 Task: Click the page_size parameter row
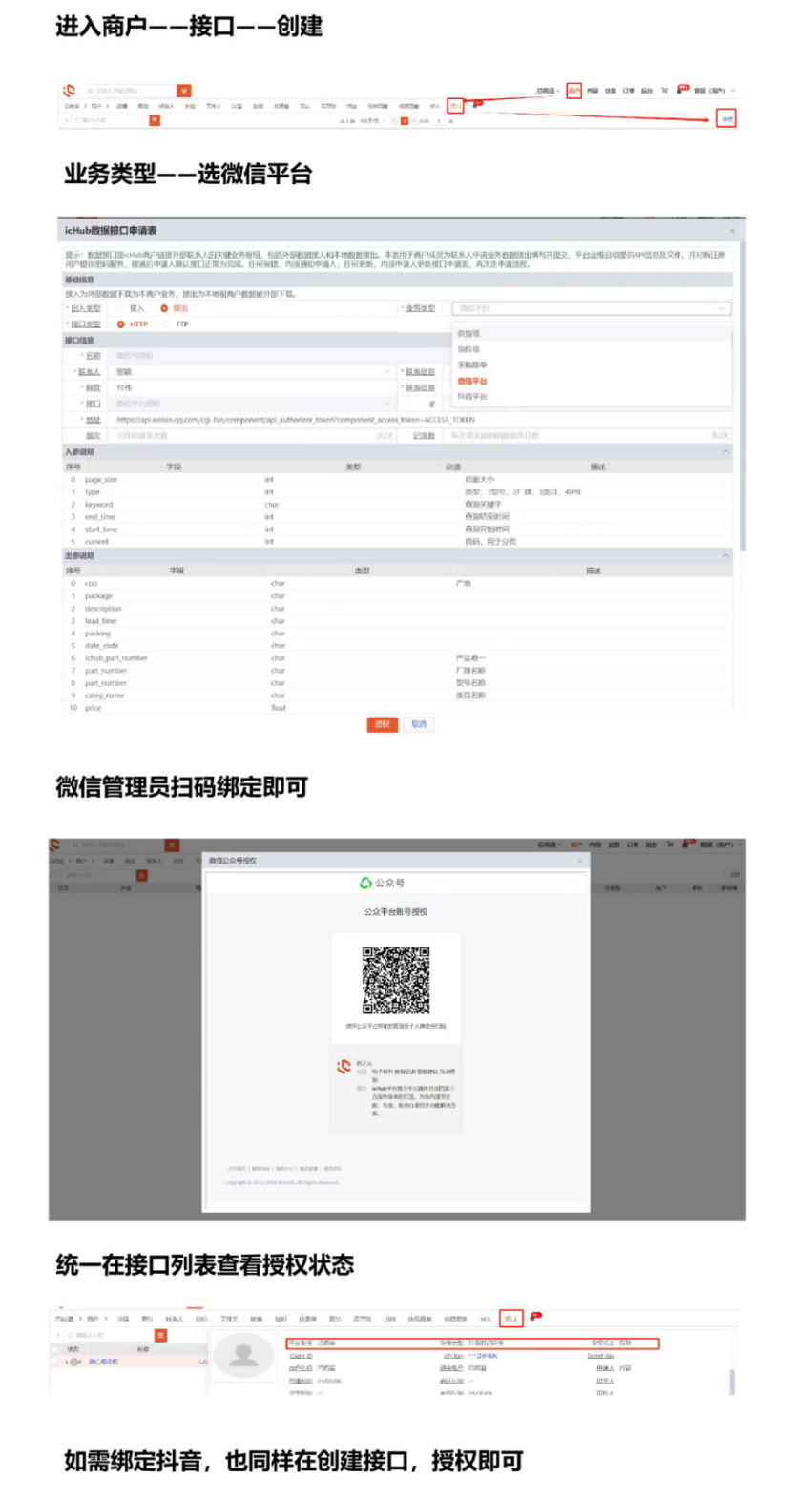pyautogui.click(x=397, y=479)
